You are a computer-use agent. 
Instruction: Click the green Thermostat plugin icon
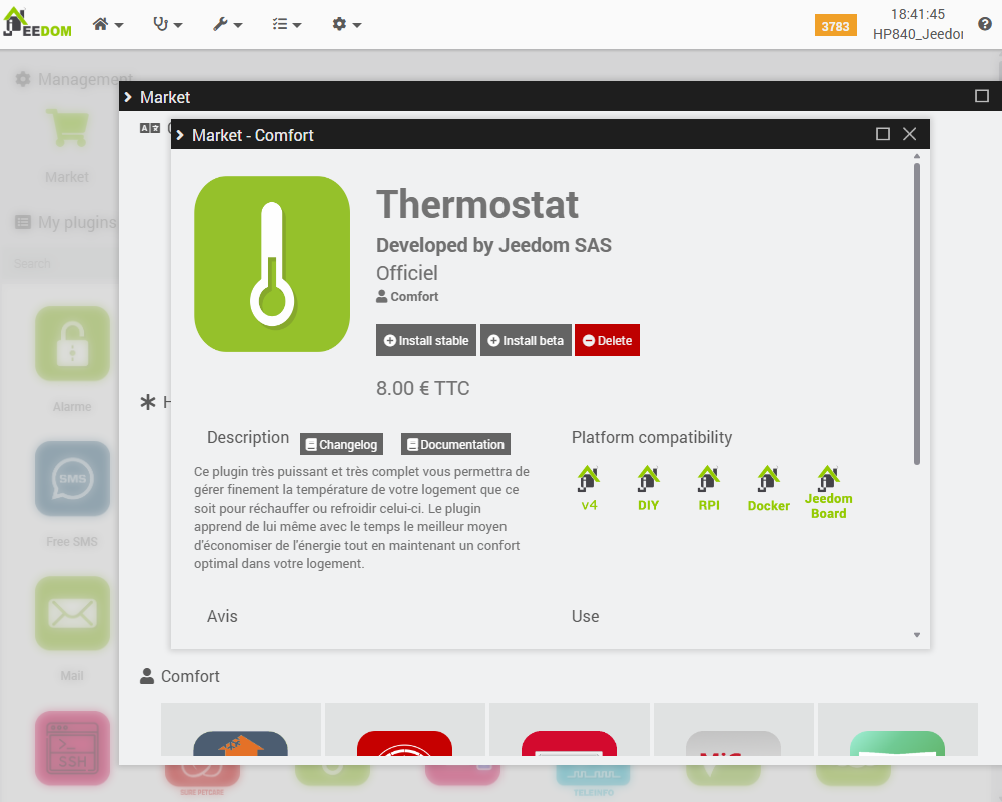pos(272,264)
